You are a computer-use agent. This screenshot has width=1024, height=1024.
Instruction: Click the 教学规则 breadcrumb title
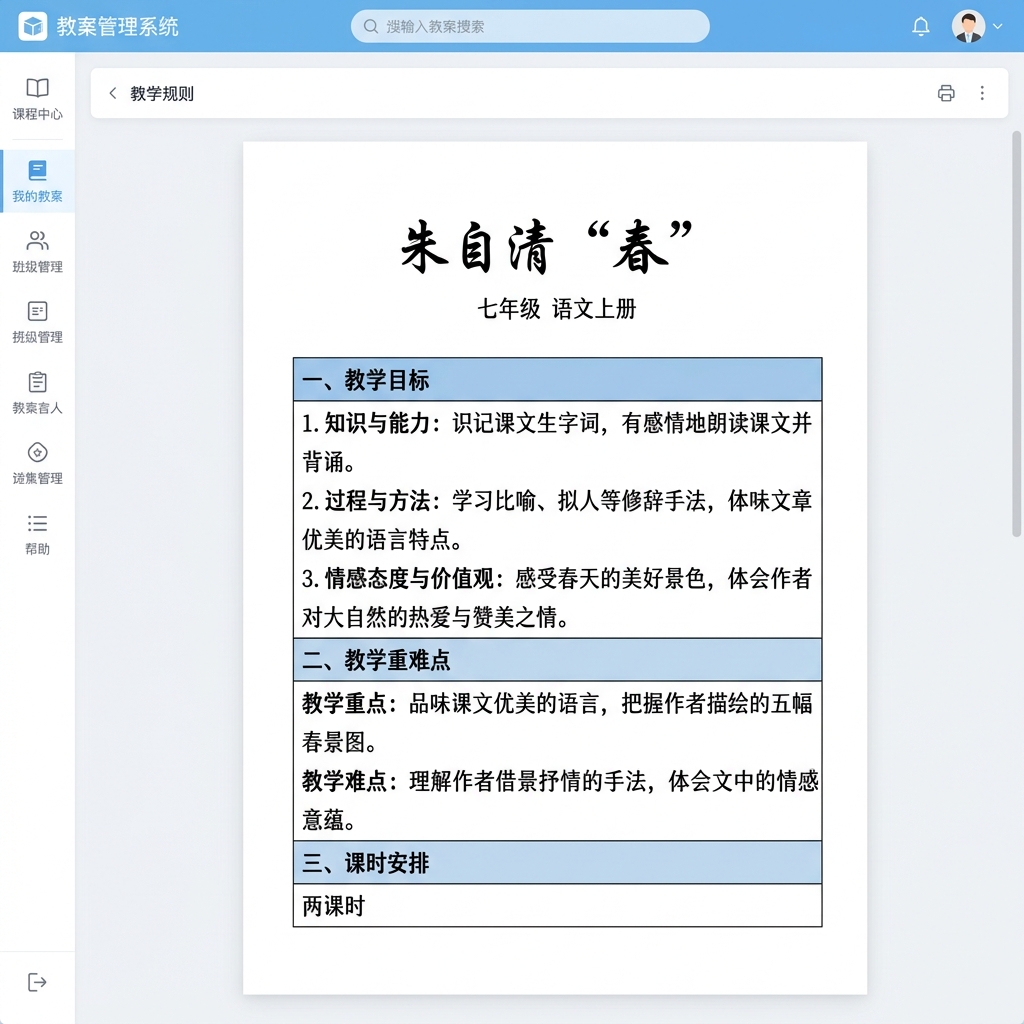(x=162, y=93)
